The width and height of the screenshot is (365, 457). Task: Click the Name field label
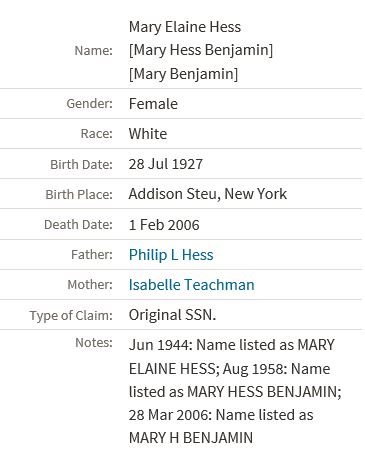point(94,51)
